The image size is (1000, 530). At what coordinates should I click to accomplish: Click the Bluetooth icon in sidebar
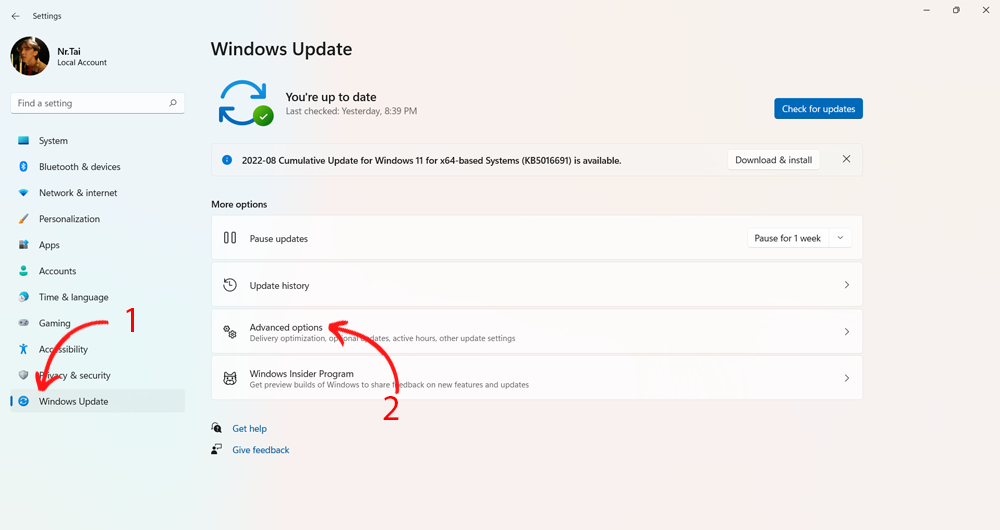[24, 166]
